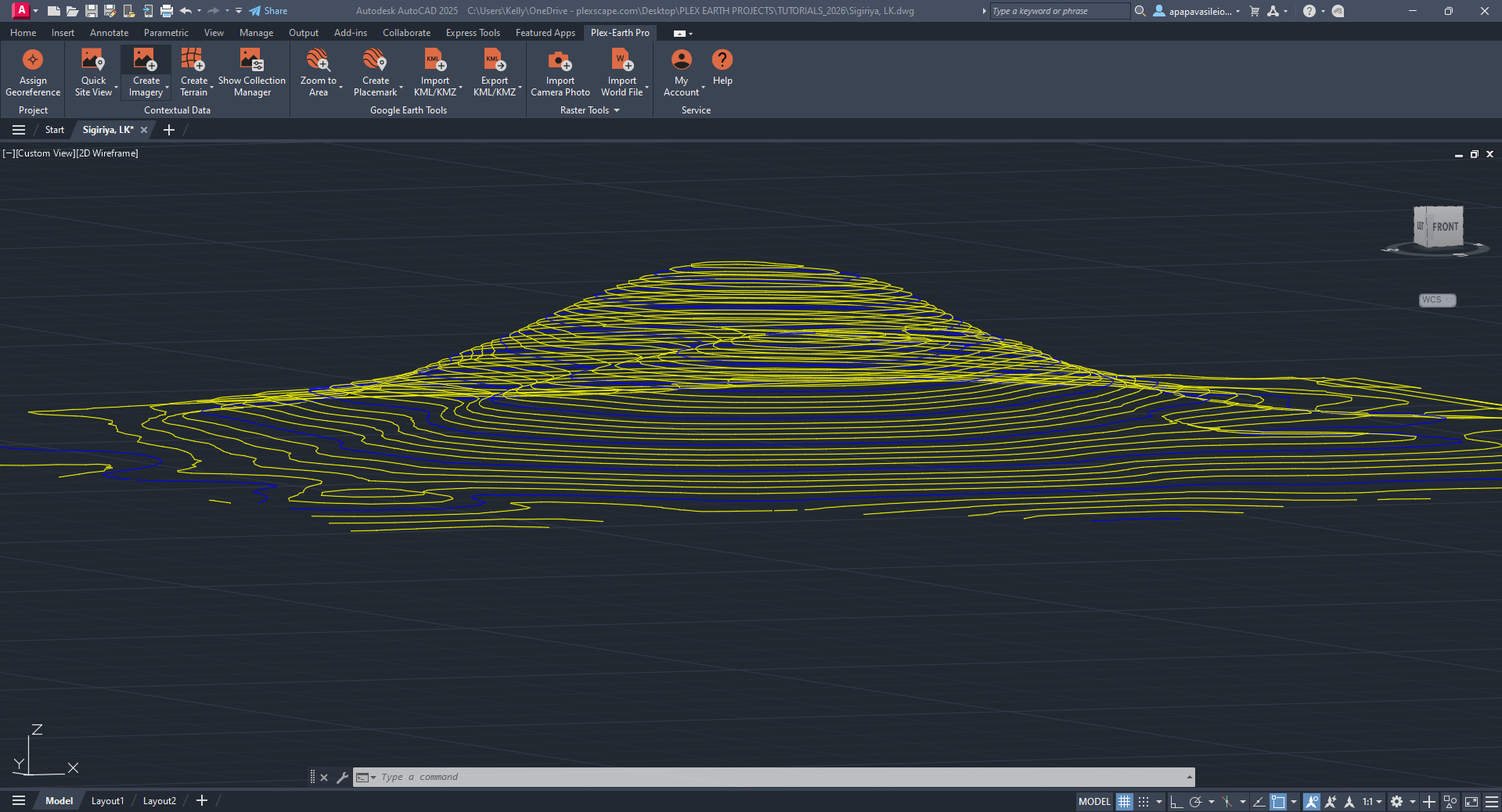Open the Customize Quick Access Toolbar dropdown

coord(239,11)
